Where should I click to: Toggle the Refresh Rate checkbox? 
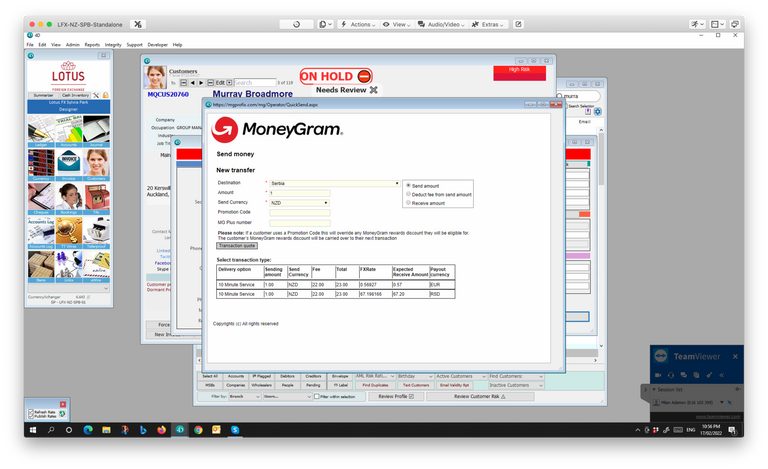[31, 412]
